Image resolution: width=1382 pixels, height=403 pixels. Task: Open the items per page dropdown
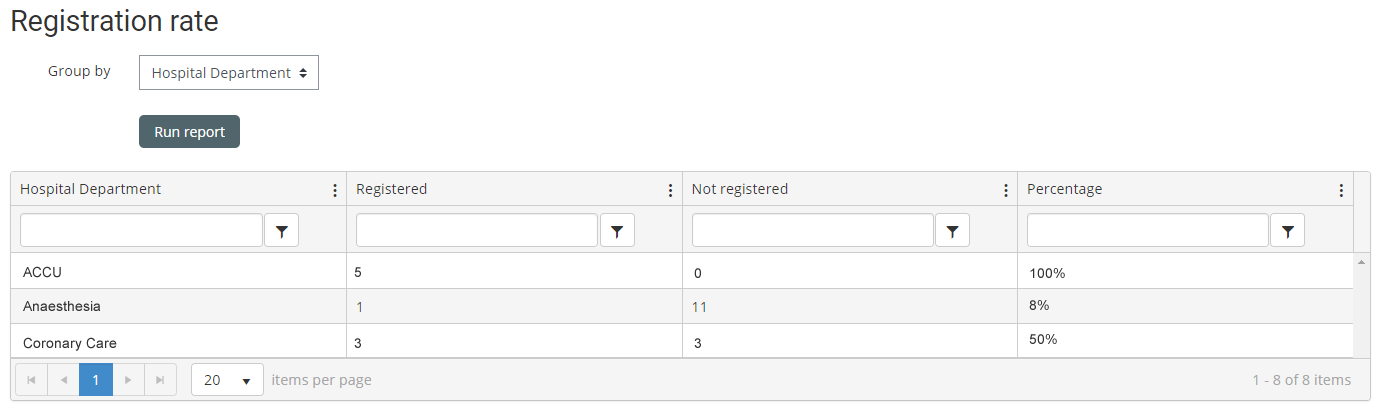click(227, 380)
